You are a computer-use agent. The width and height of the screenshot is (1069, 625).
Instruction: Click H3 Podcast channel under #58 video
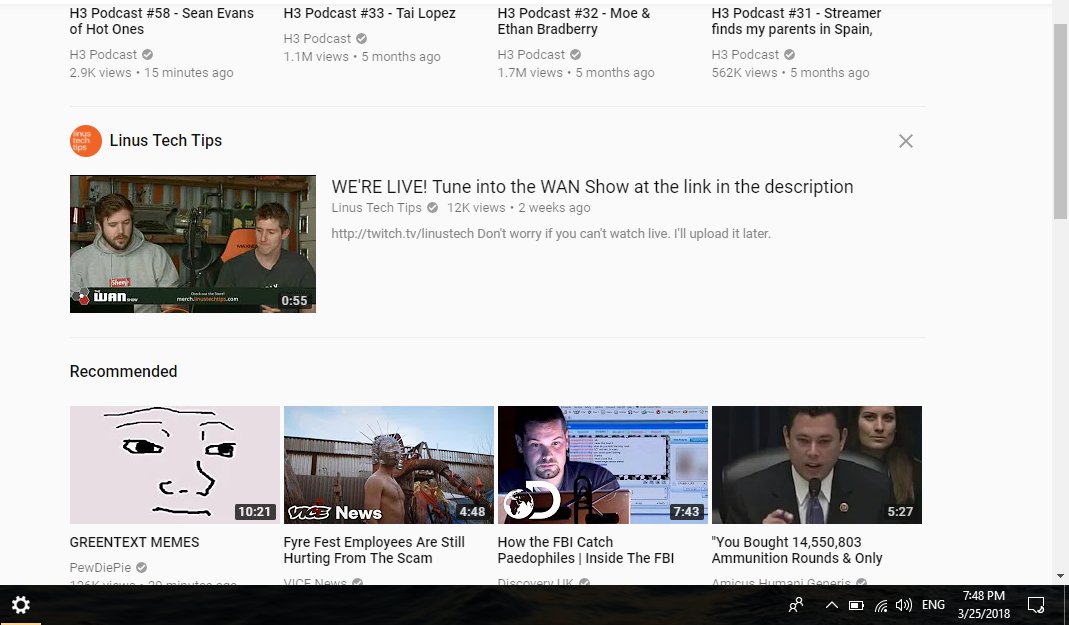(103, 55)
